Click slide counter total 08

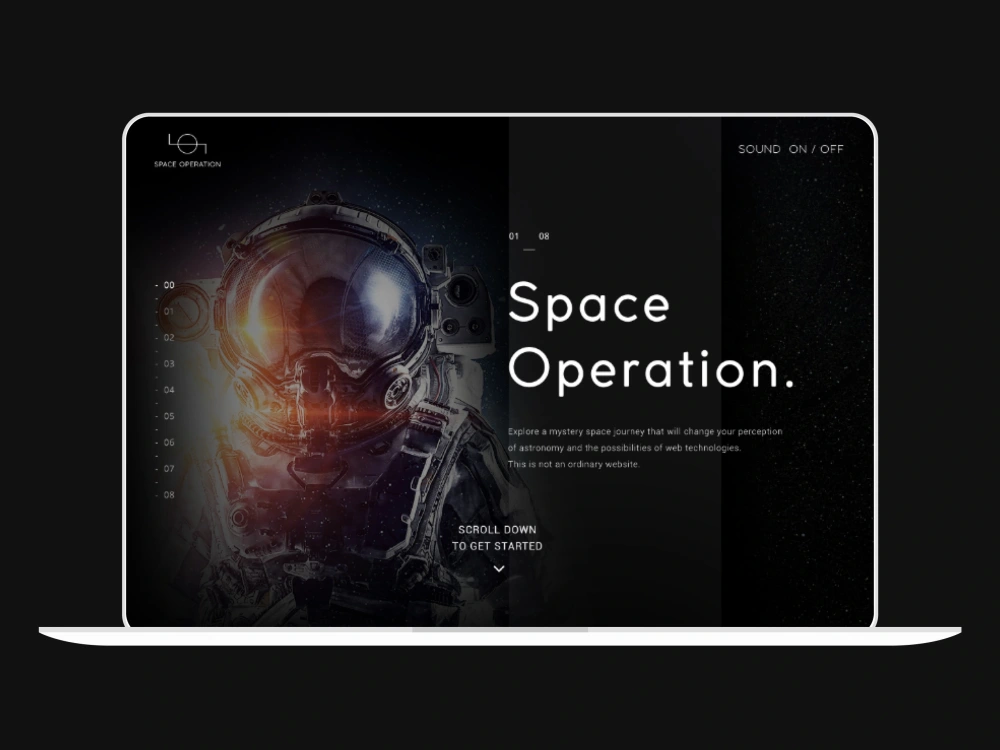pos(544,236)
